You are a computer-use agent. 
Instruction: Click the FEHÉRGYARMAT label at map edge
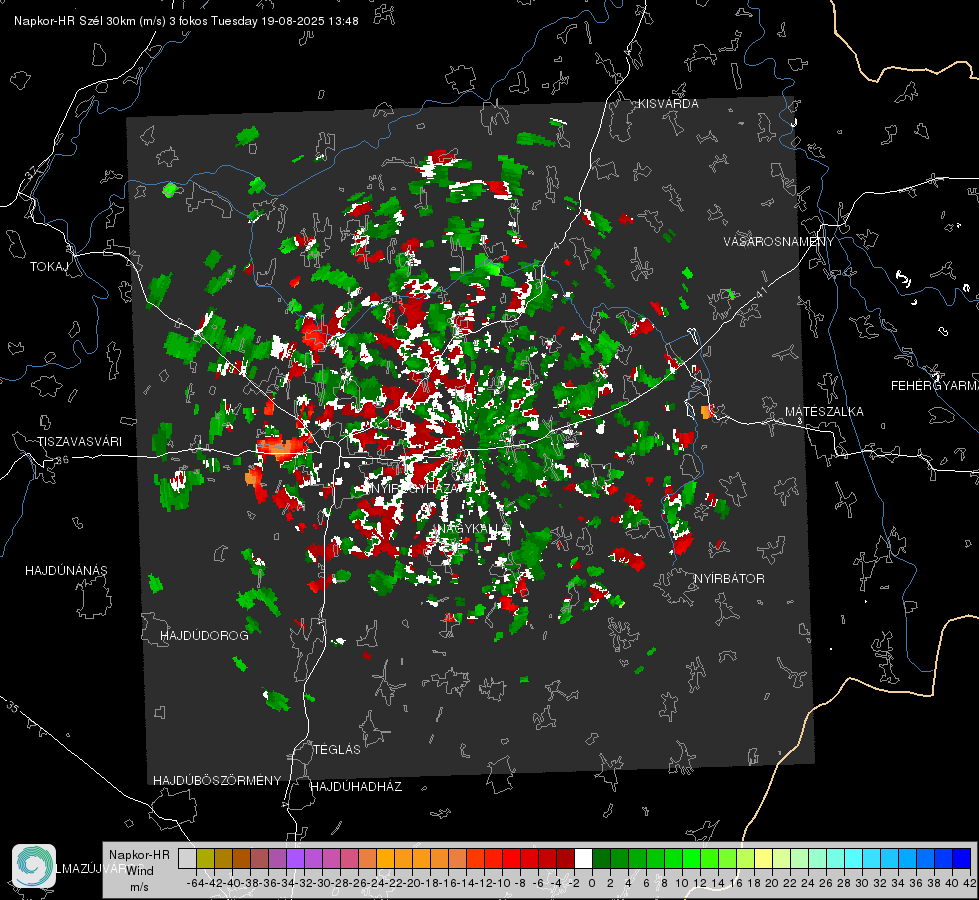tap(935, 386)
